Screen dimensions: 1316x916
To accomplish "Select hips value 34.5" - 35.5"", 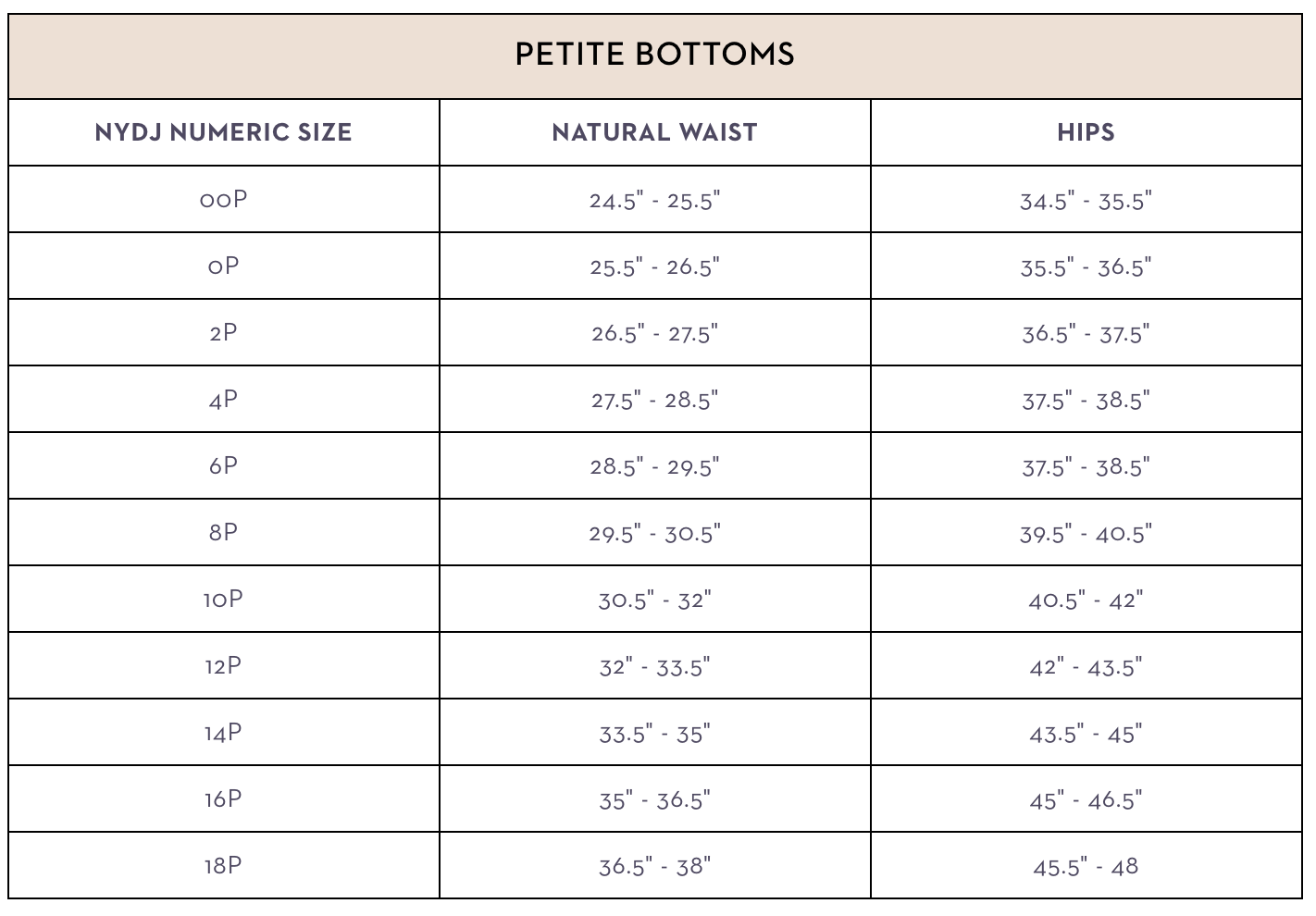I will coord(1086,201).
